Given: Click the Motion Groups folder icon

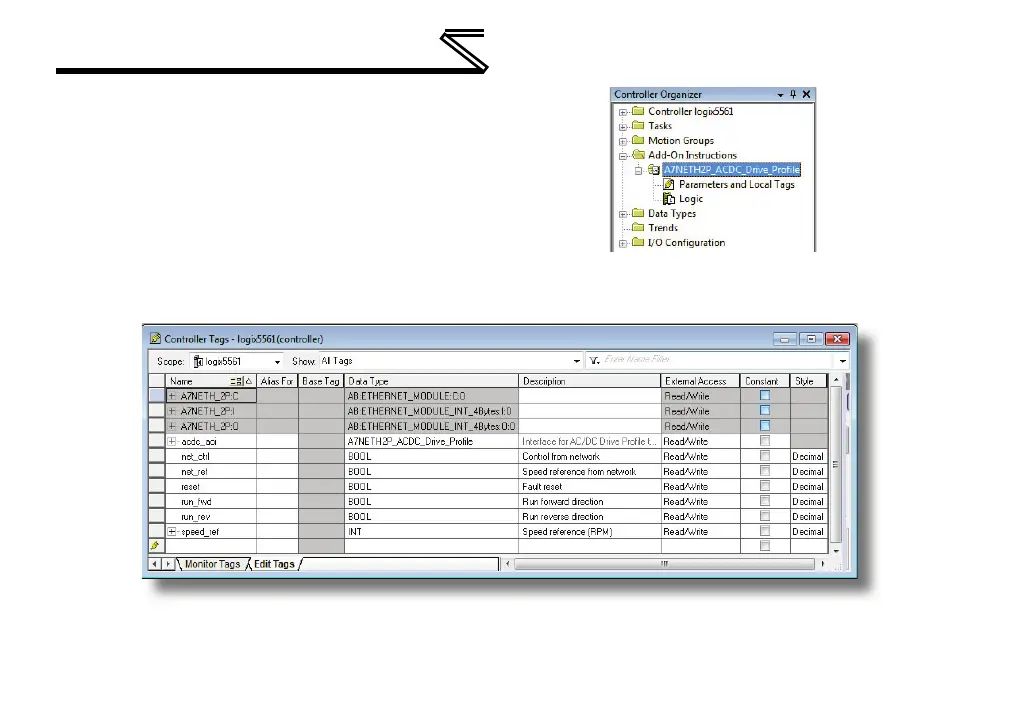Looking at the screenshot, I should coord(638,140).
